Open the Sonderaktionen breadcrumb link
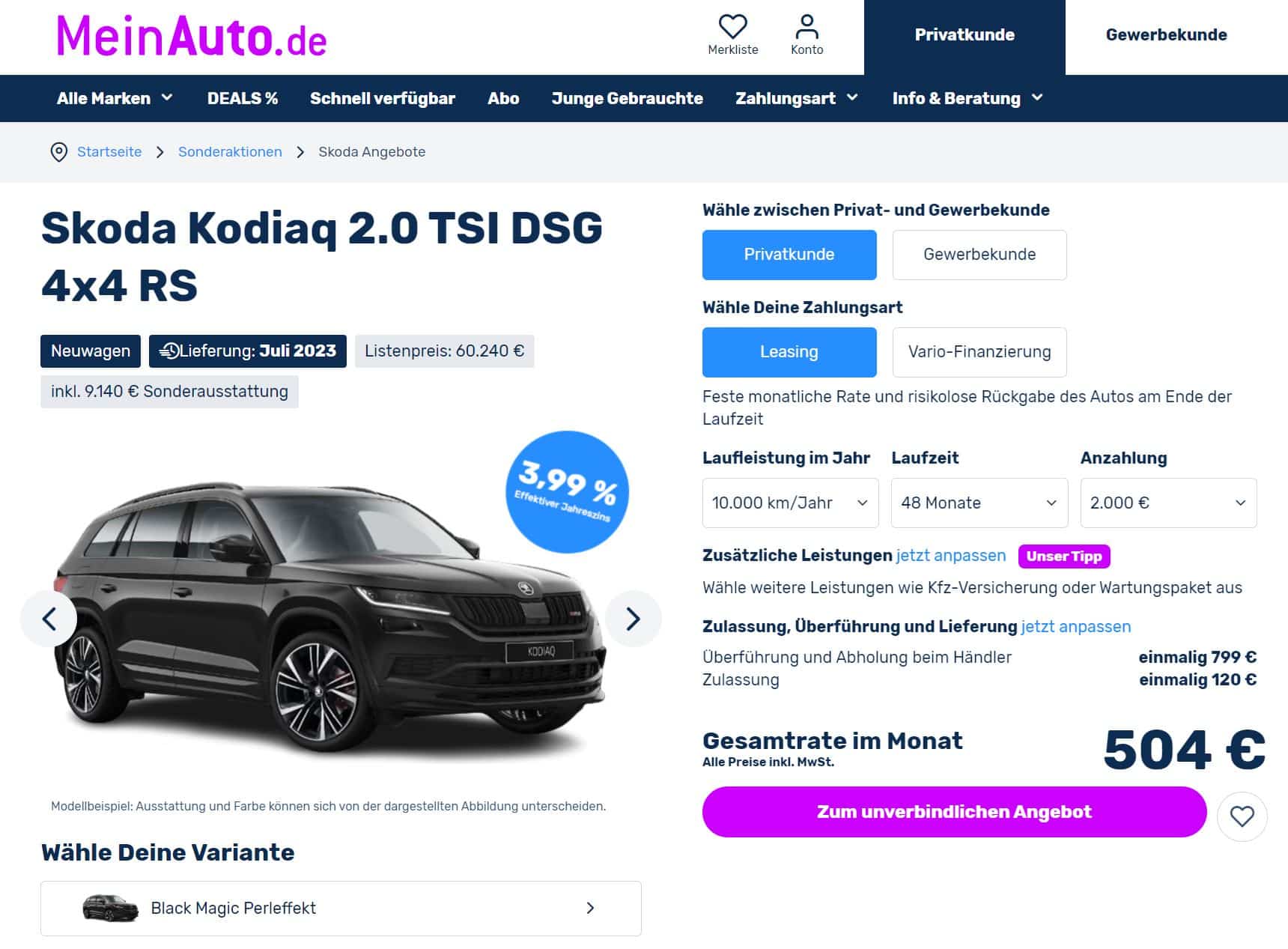The height and width of the screenshot is (949, 1288). [230, 152]
